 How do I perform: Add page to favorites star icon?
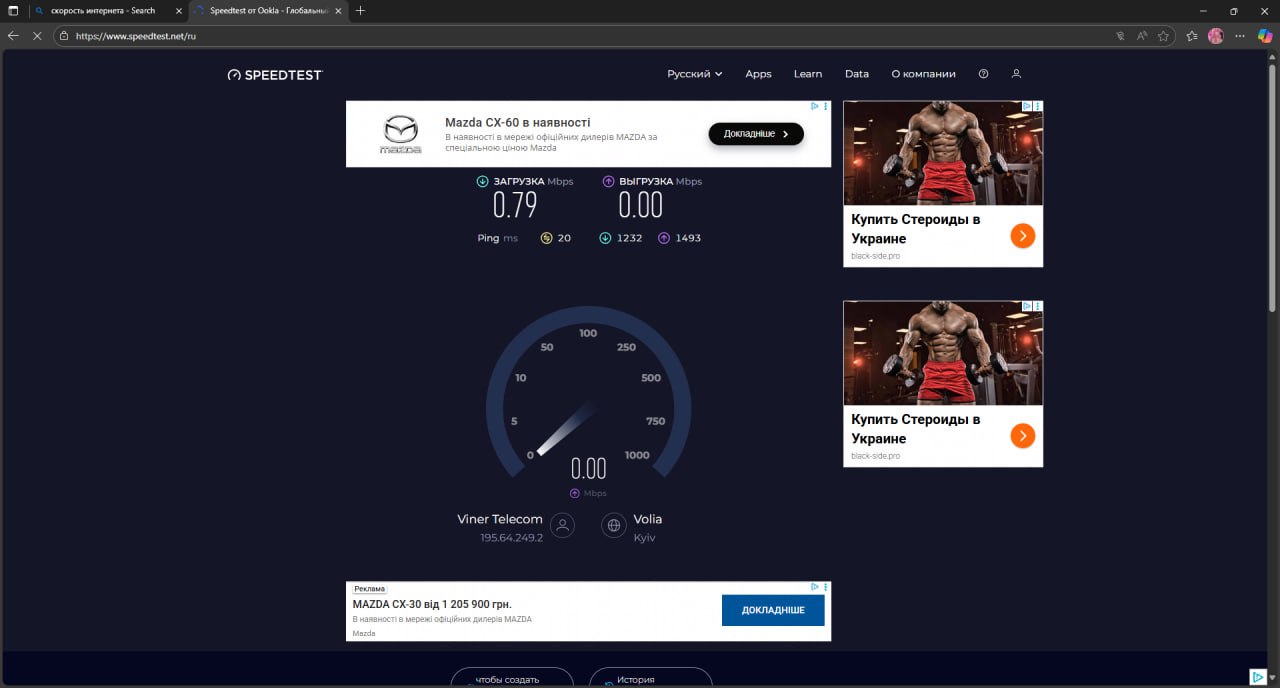tap(1164, 36)
